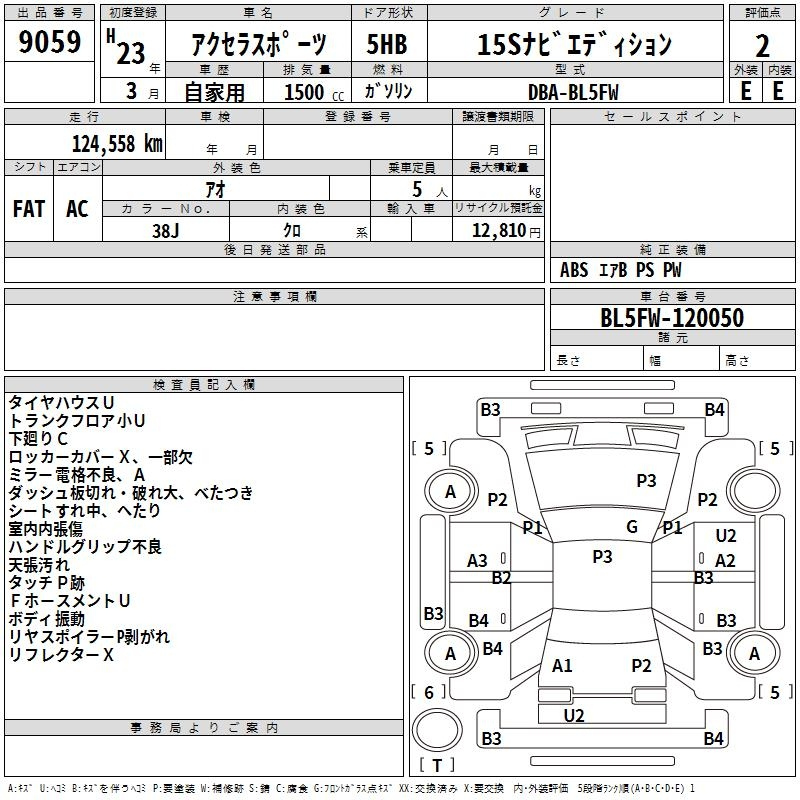The height and width of the screenshot is (800, 800).
Task: Click the G mark on the windshield
Action: pos(631,527)
